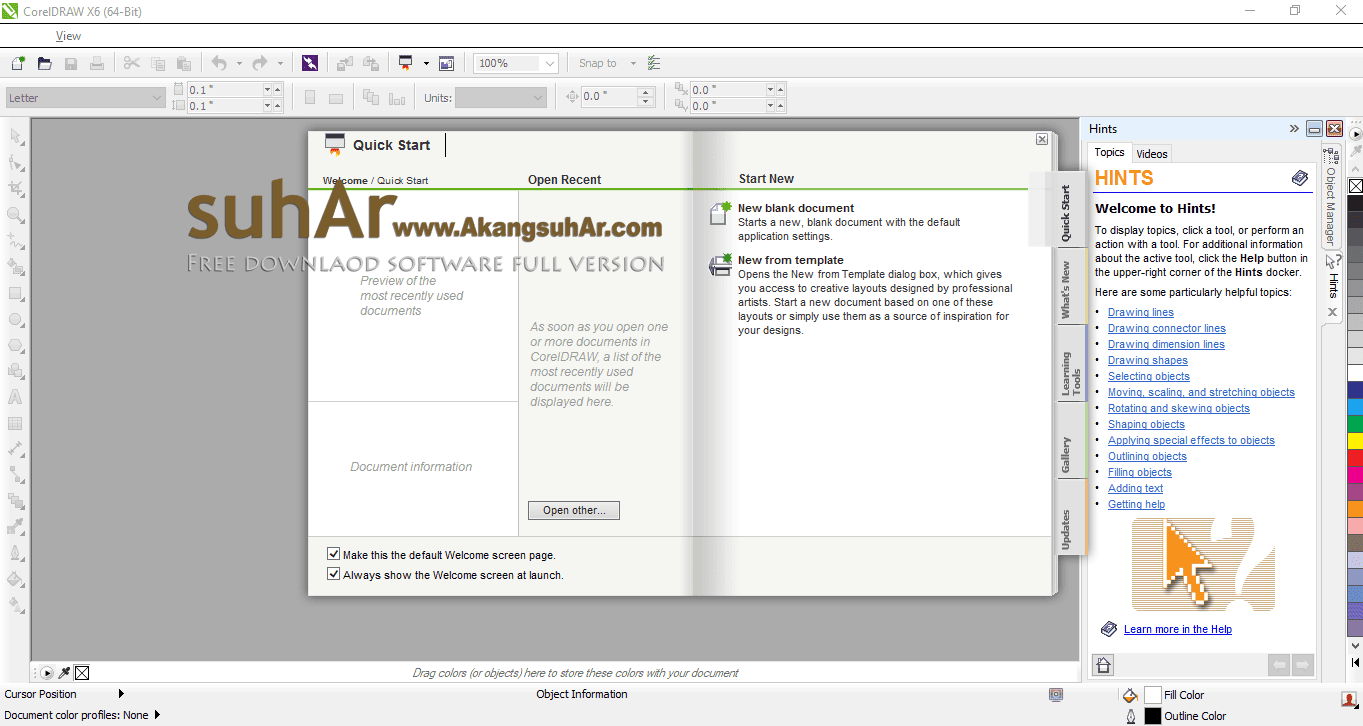The height and width of the screenshot is (726, 1363).
Task: Click the page width 0.1" input field
Action: click(225, 89)
